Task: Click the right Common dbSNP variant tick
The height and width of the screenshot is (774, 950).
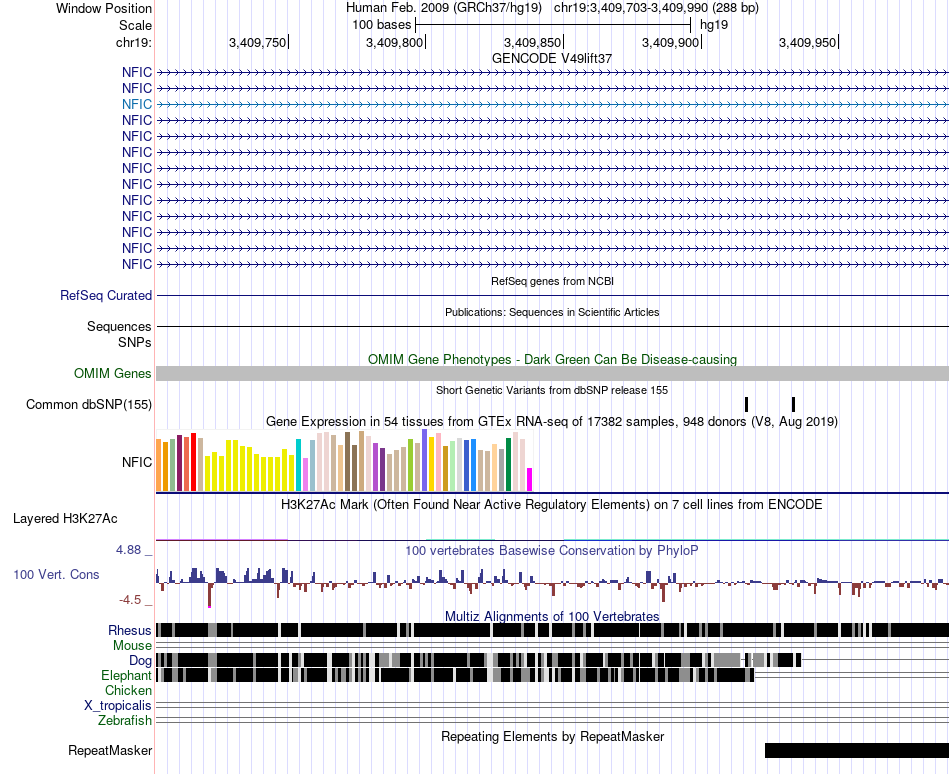Action: click(x=794, y=405)
